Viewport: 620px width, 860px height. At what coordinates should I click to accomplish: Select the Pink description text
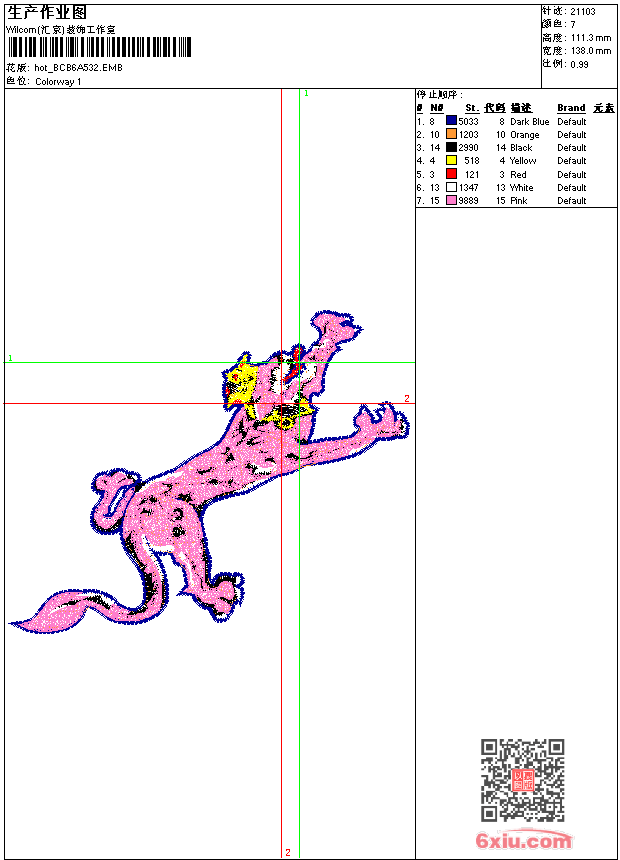coord(518,201)
